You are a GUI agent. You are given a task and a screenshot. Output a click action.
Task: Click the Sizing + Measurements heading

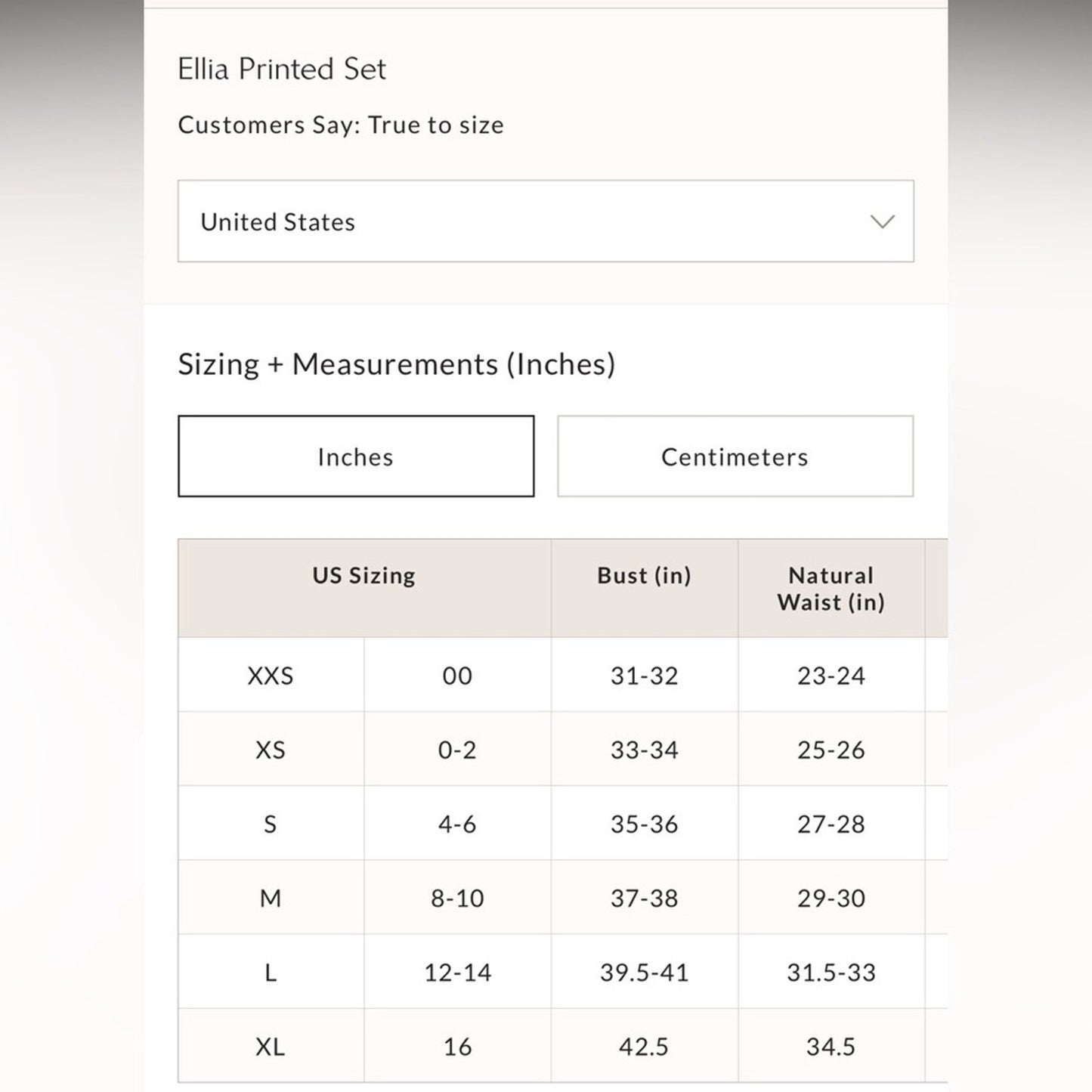coord(397,363)
